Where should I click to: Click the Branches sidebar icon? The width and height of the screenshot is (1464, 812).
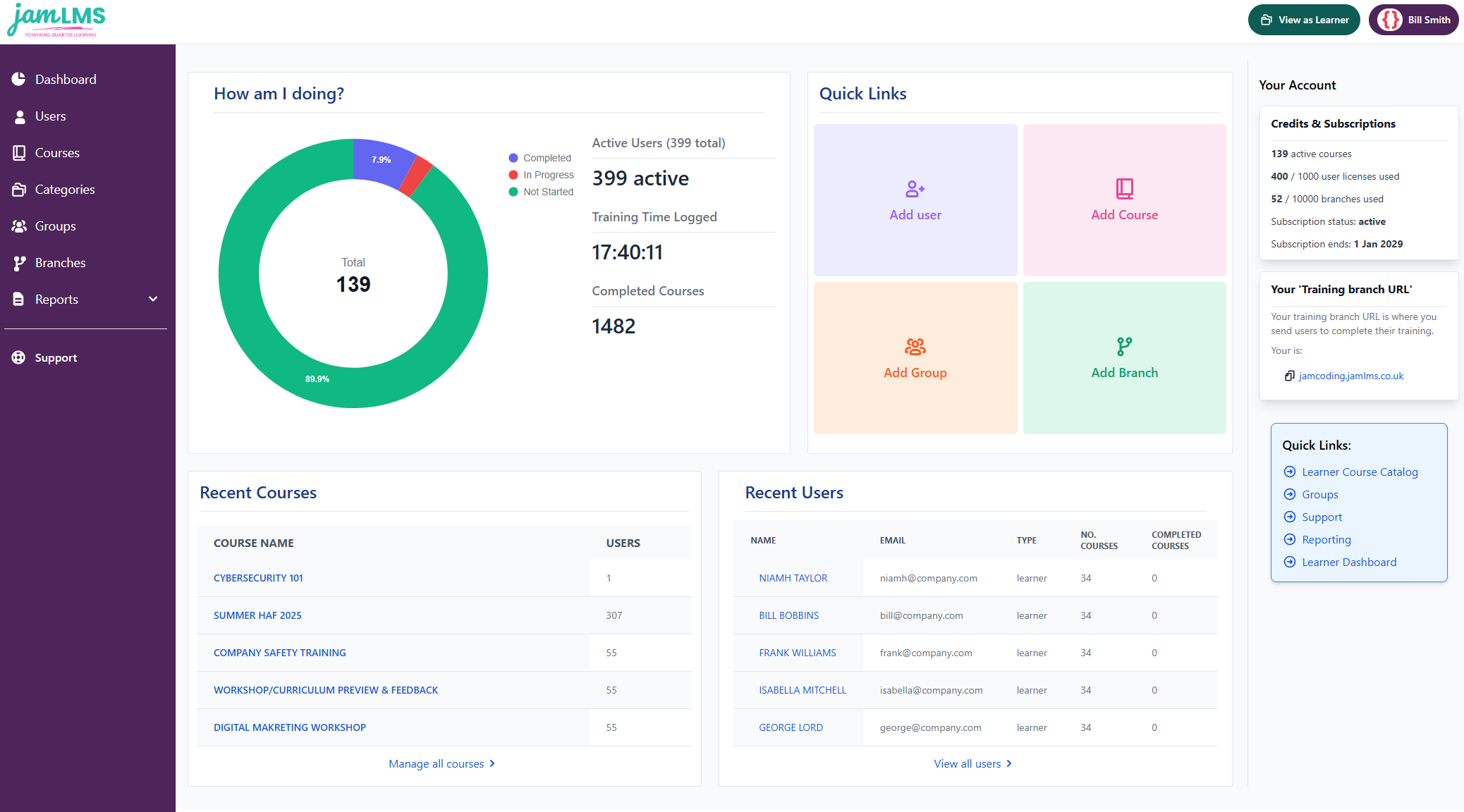19,263
